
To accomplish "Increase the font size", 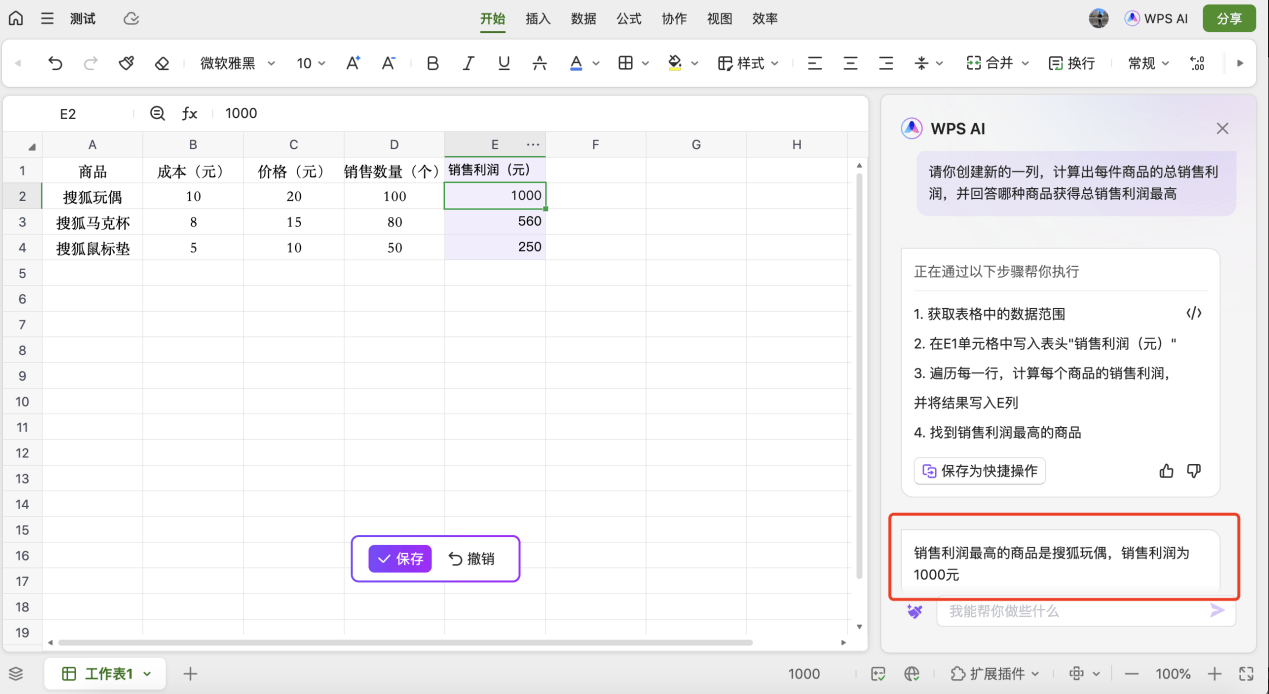I will pyautogui.click(x=353, y=63).
